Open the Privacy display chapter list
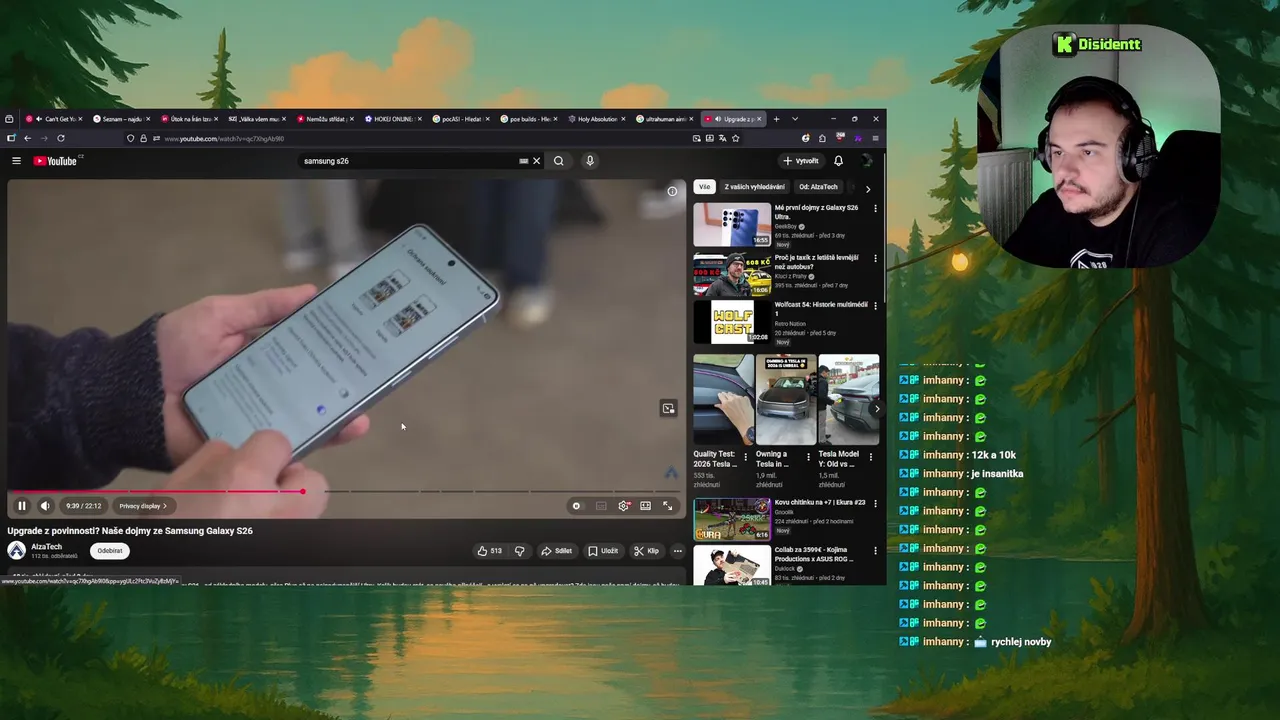Screen dimensions: 1280x720 pos(143,506)
